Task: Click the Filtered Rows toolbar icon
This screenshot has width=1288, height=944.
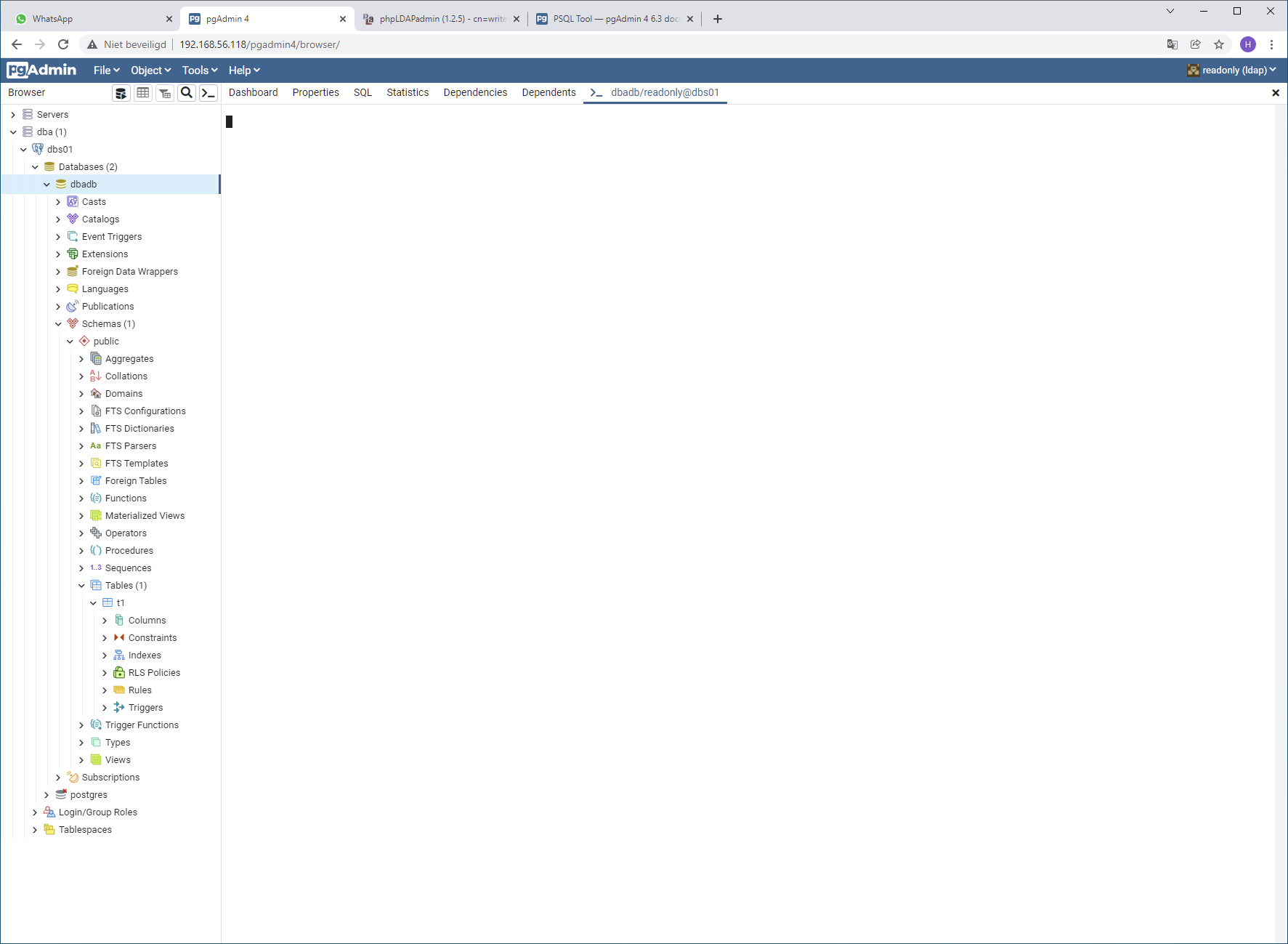Action: (165, 93)
